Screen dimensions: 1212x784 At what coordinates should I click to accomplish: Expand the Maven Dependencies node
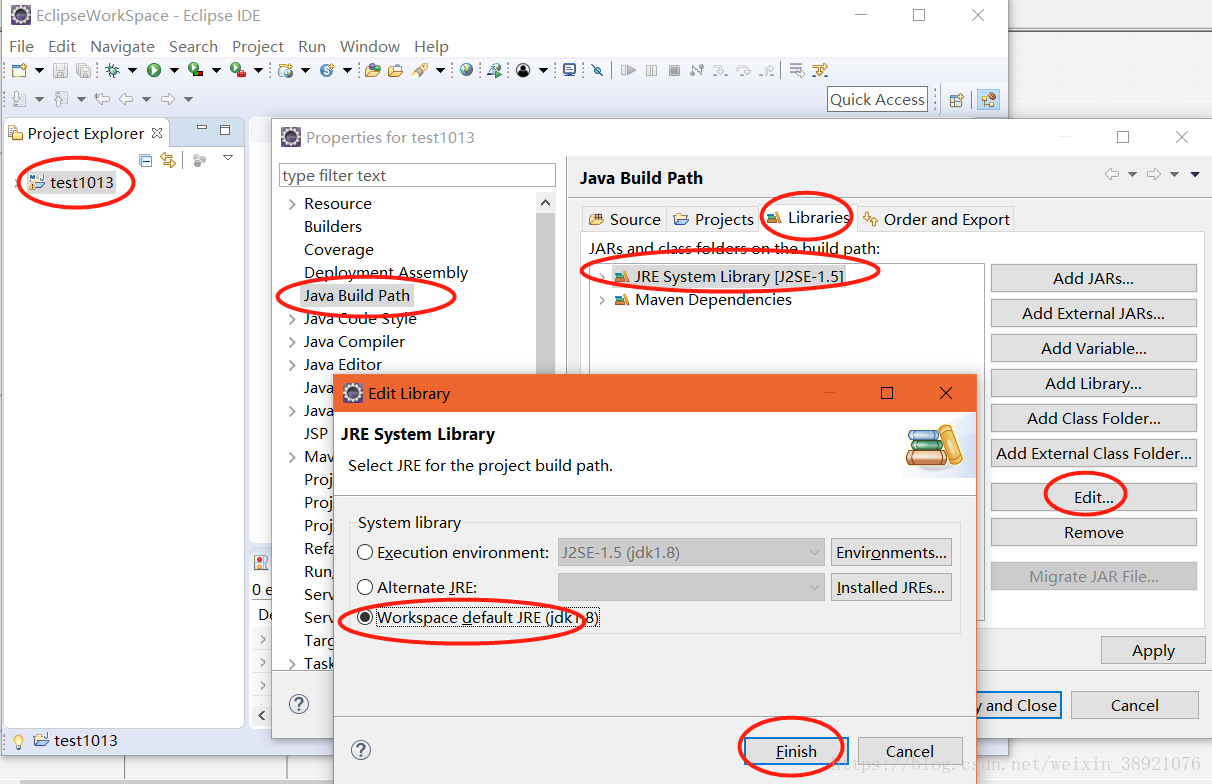coord(601,300)
